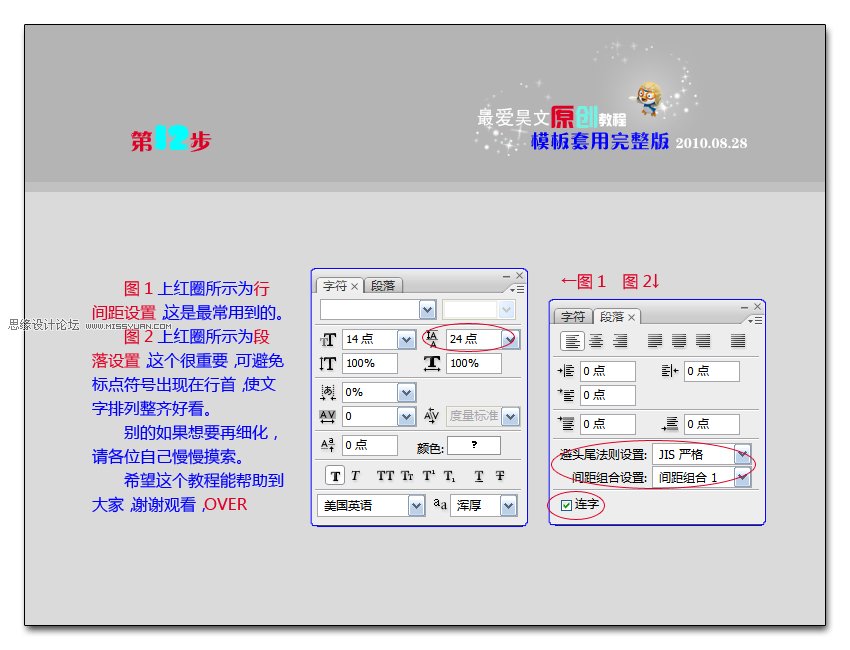
Task: Open the 14 点 font size dropdown
Action: 406,340
